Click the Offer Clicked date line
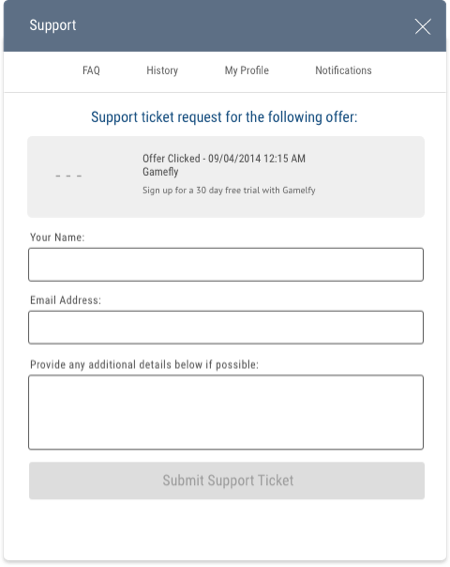450x567 pixels. pyautogui.click(x=224, y=158)
